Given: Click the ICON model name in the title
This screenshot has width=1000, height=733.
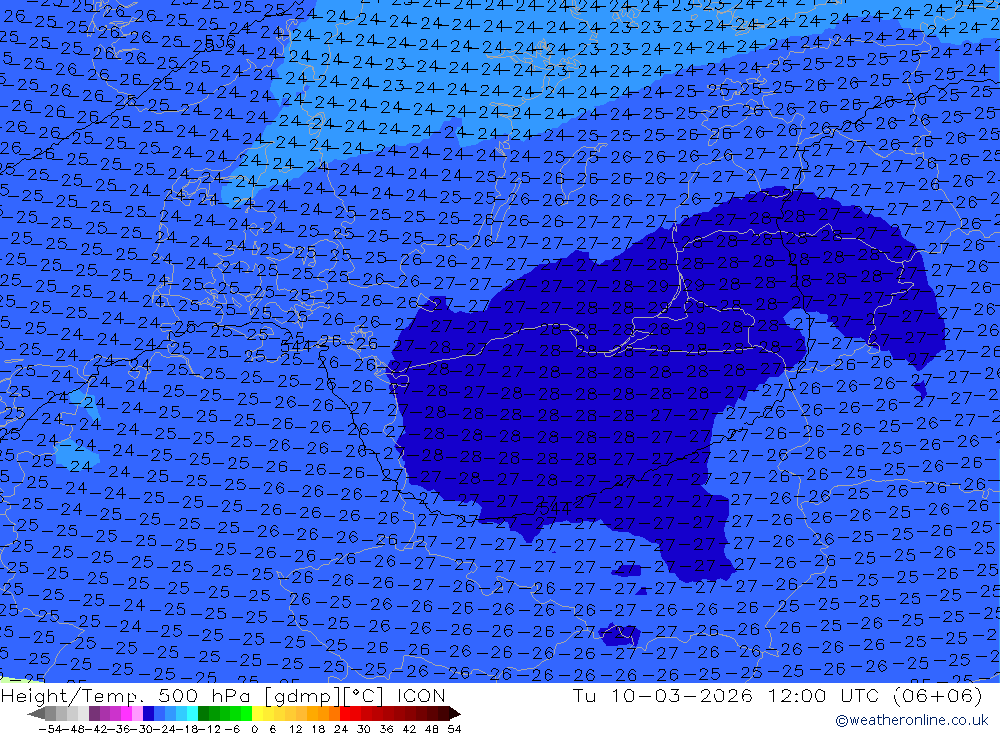Looking at the screenshot, I should click(x=421, y=695).
